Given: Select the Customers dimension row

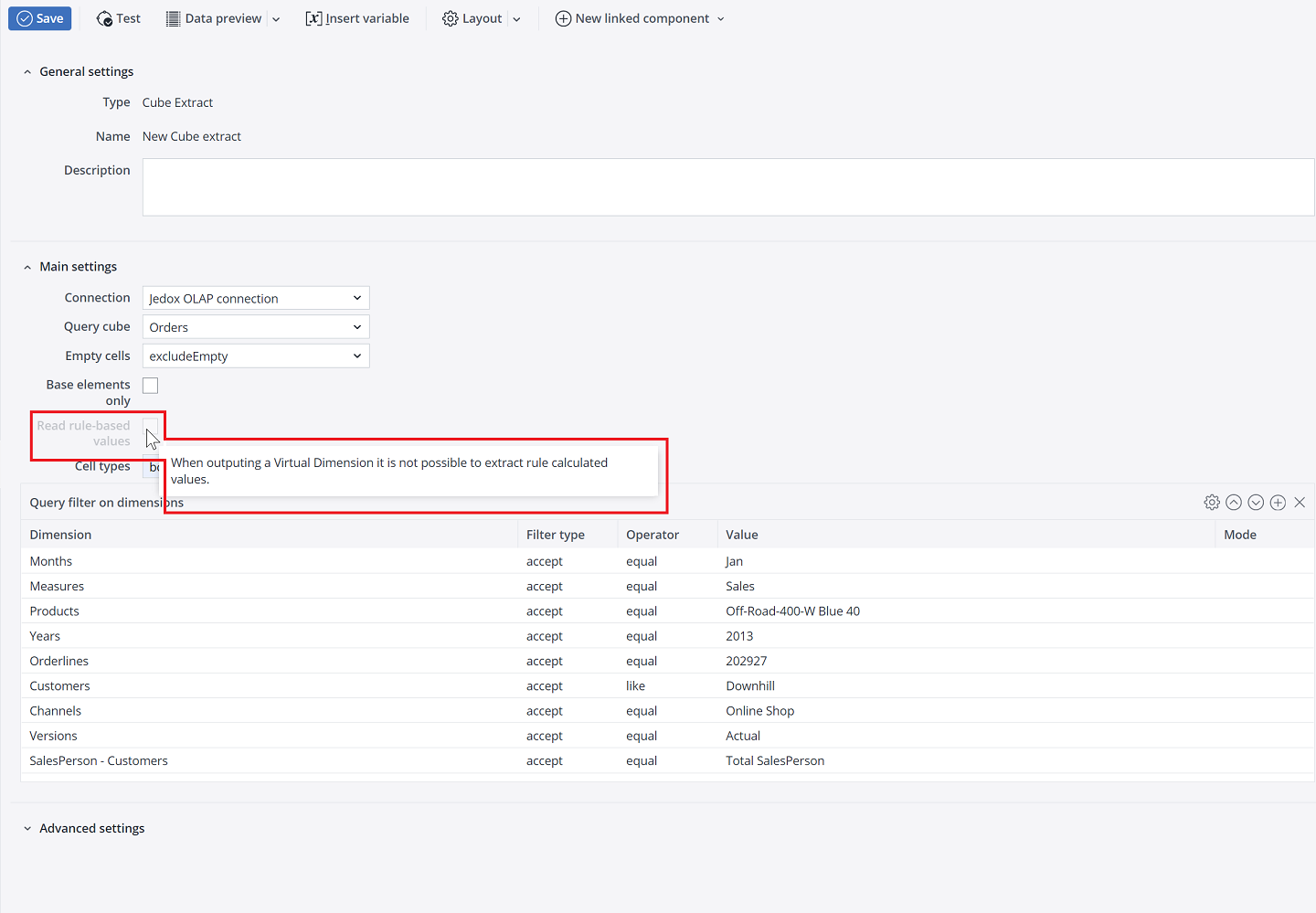Looking at the screenshot, I should (x=60, y=686).
